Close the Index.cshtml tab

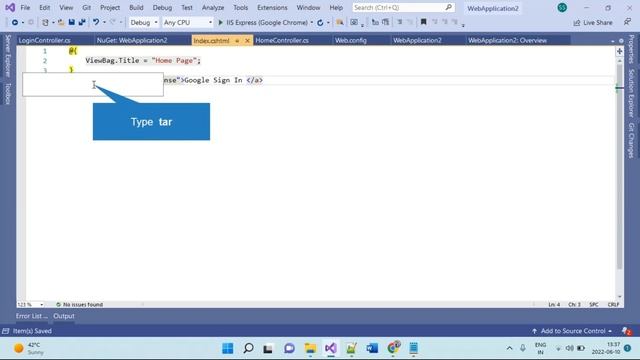[247, 41]
